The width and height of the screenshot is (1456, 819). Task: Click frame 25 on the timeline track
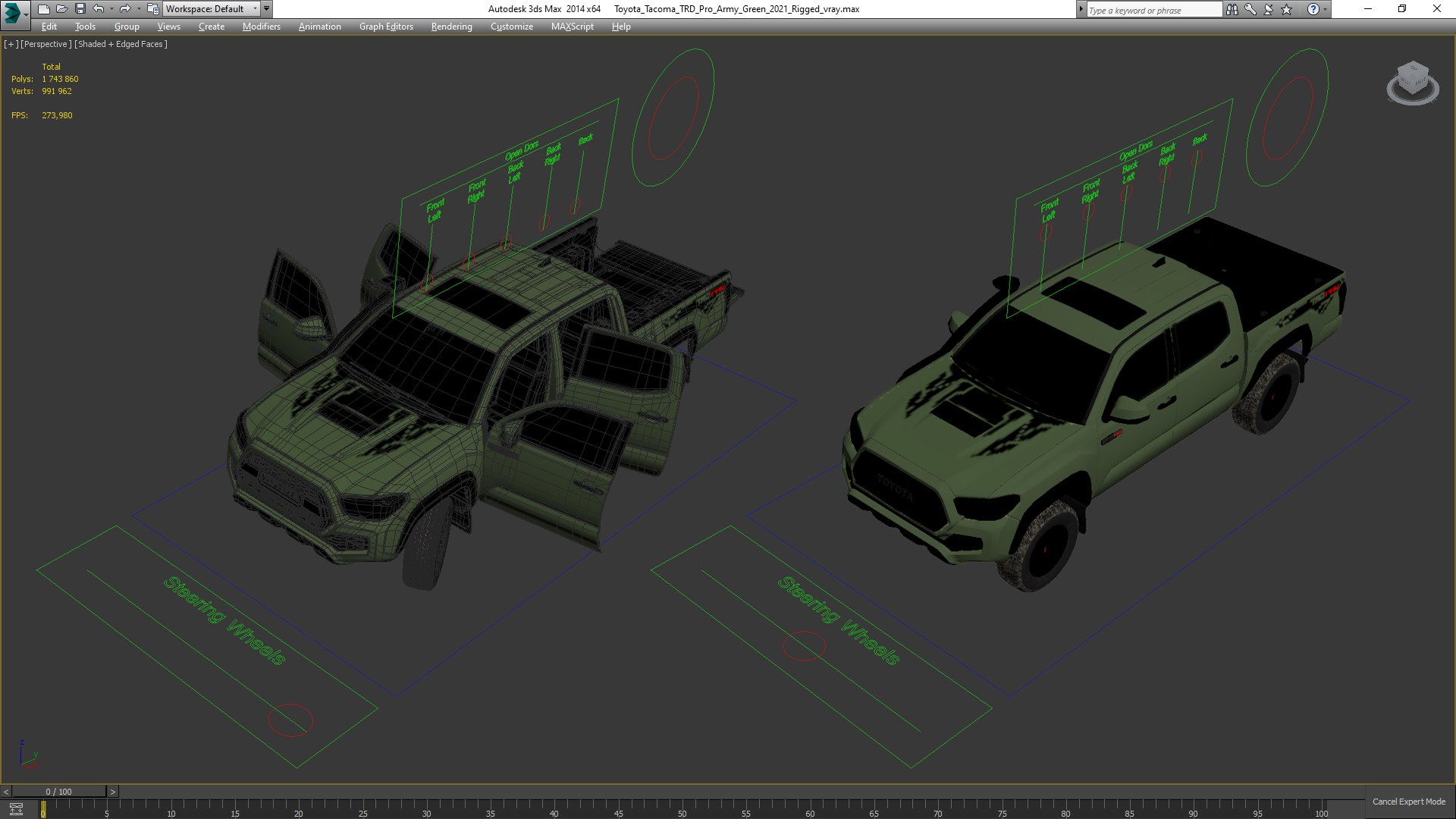pyautogui.click(x=362, y=808)
